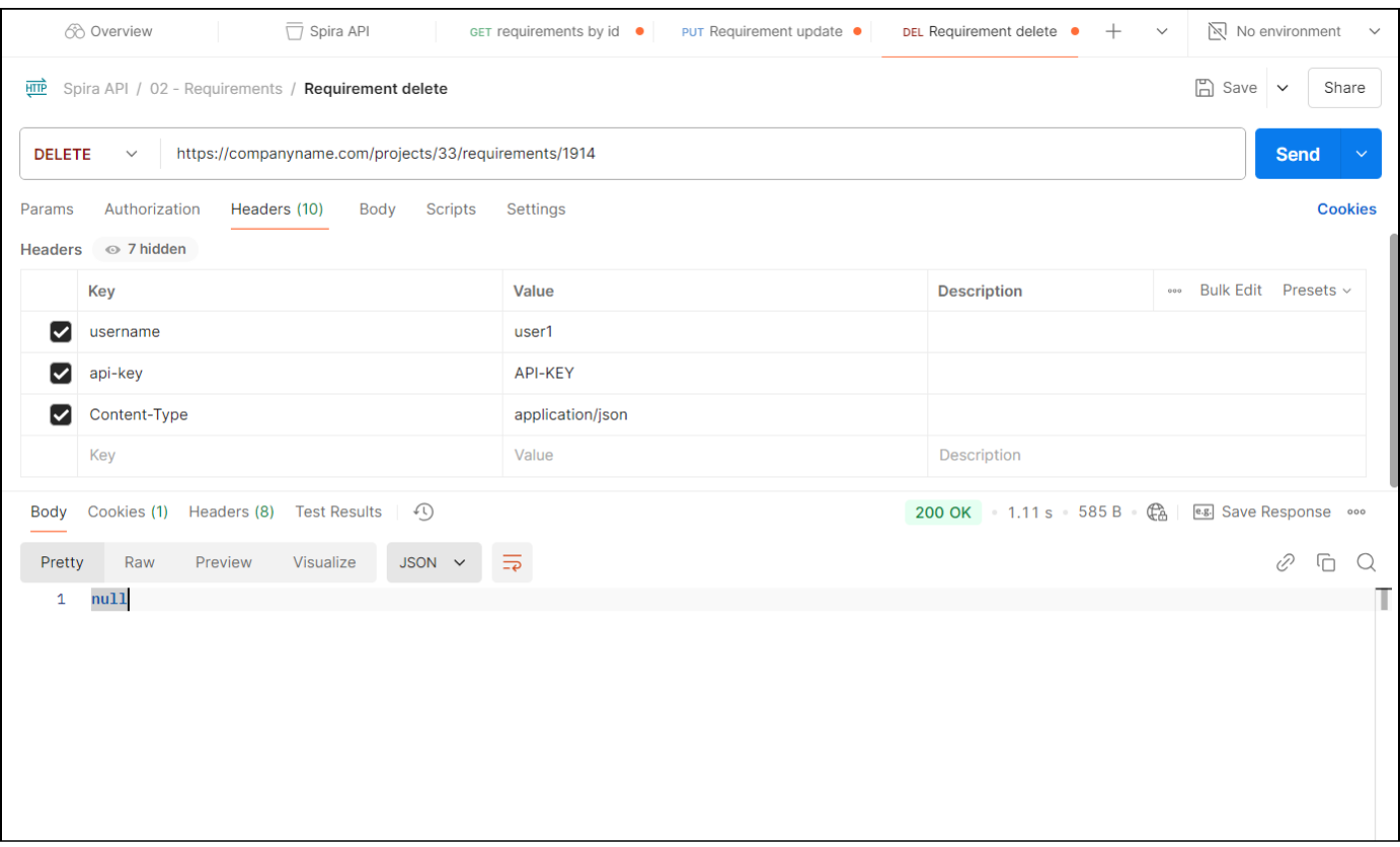Switch to the Spira API tab

(328, 31)
